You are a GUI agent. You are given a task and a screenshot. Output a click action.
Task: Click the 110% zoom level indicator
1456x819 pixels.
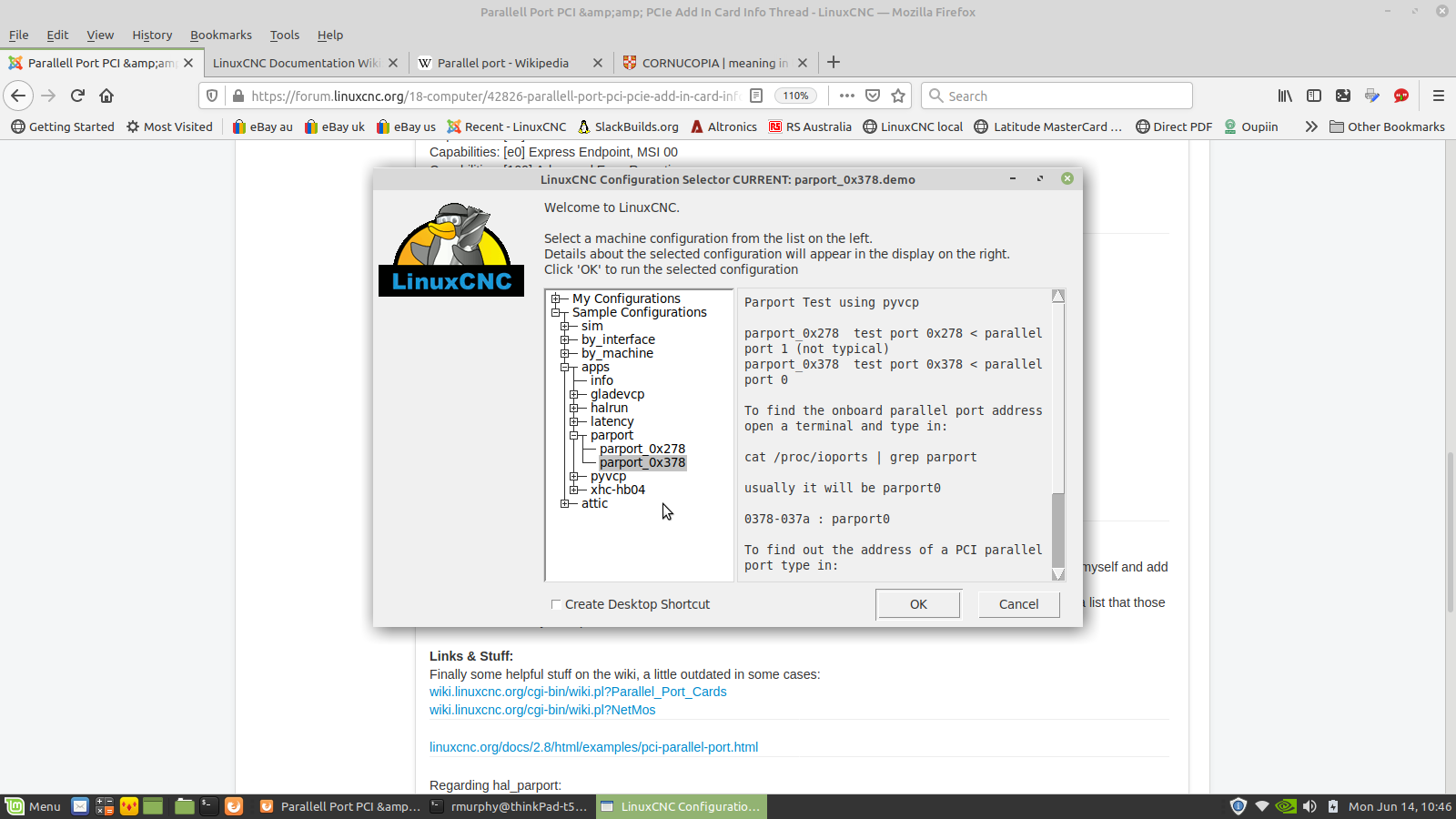tap(795, 96)
